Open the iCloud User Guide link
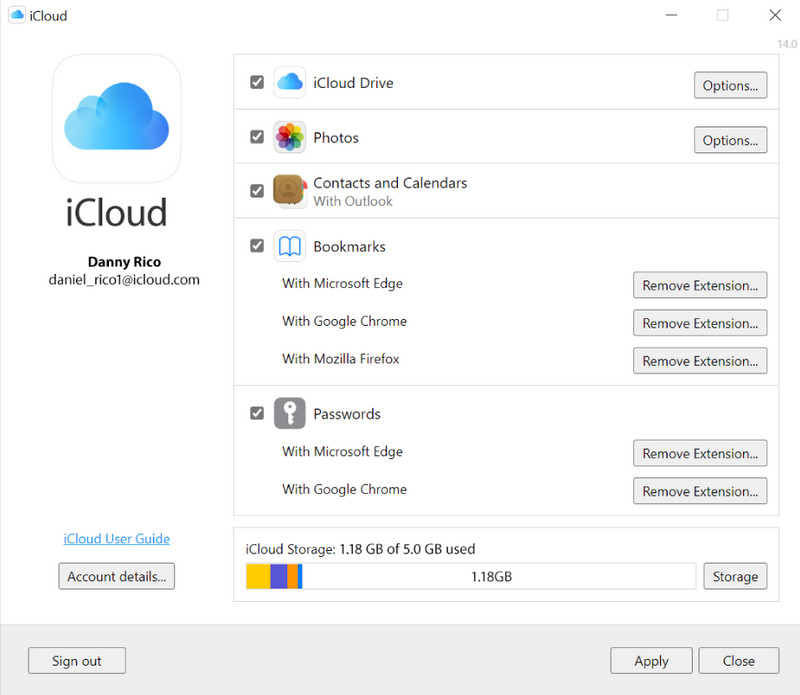Screen dimensions: 800x695 116,538
